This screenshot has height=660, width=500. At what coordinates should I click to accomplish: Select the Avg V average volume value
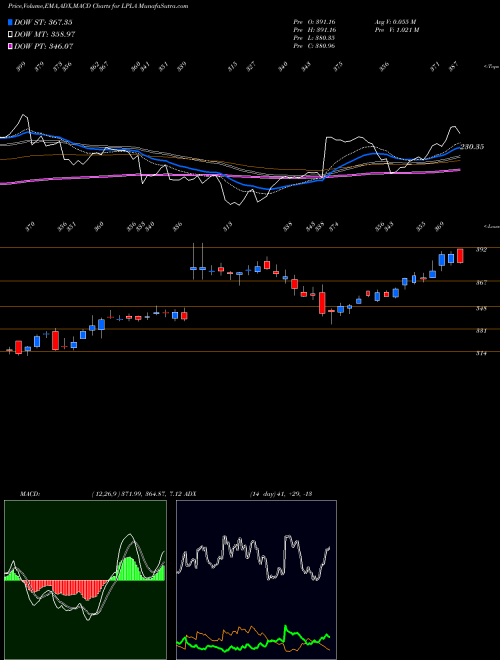pos(395,22)
